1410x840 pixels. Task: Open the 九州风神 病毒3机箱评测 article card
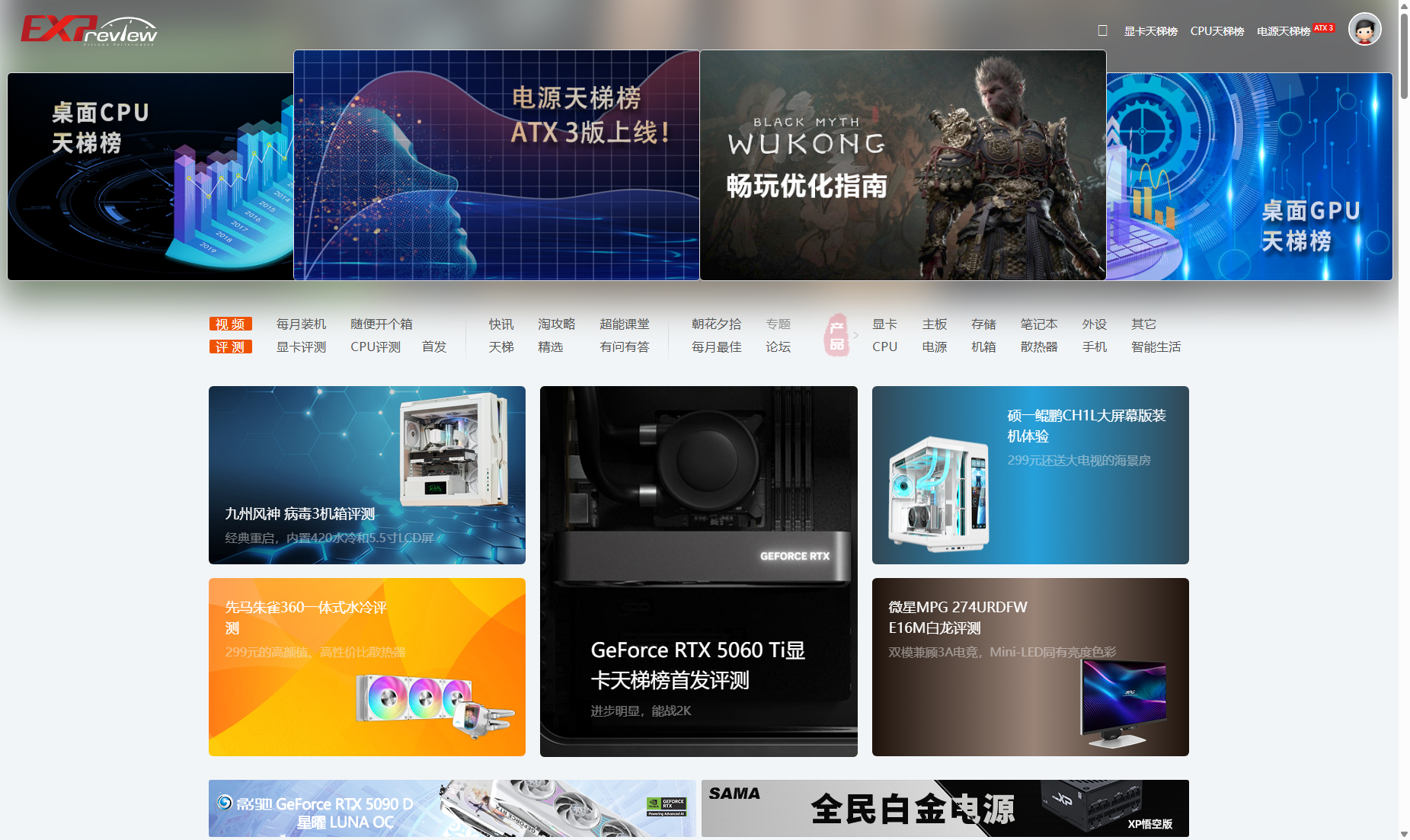pos(367,475)
